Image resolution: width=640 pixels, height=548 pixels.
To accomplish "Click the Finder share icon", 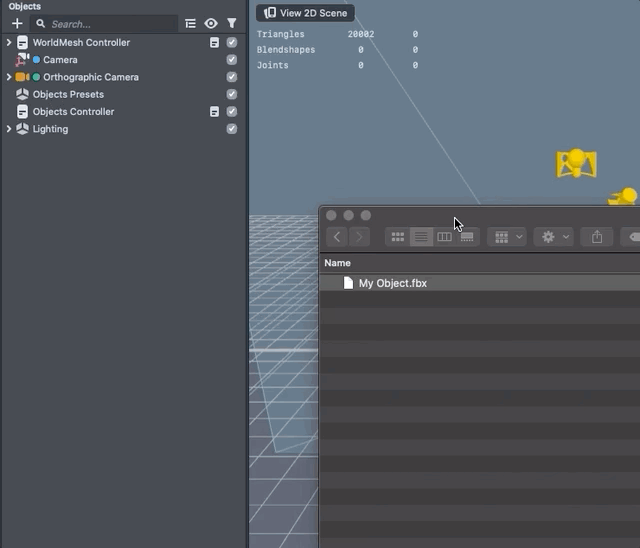I will [x=597, y=237].
